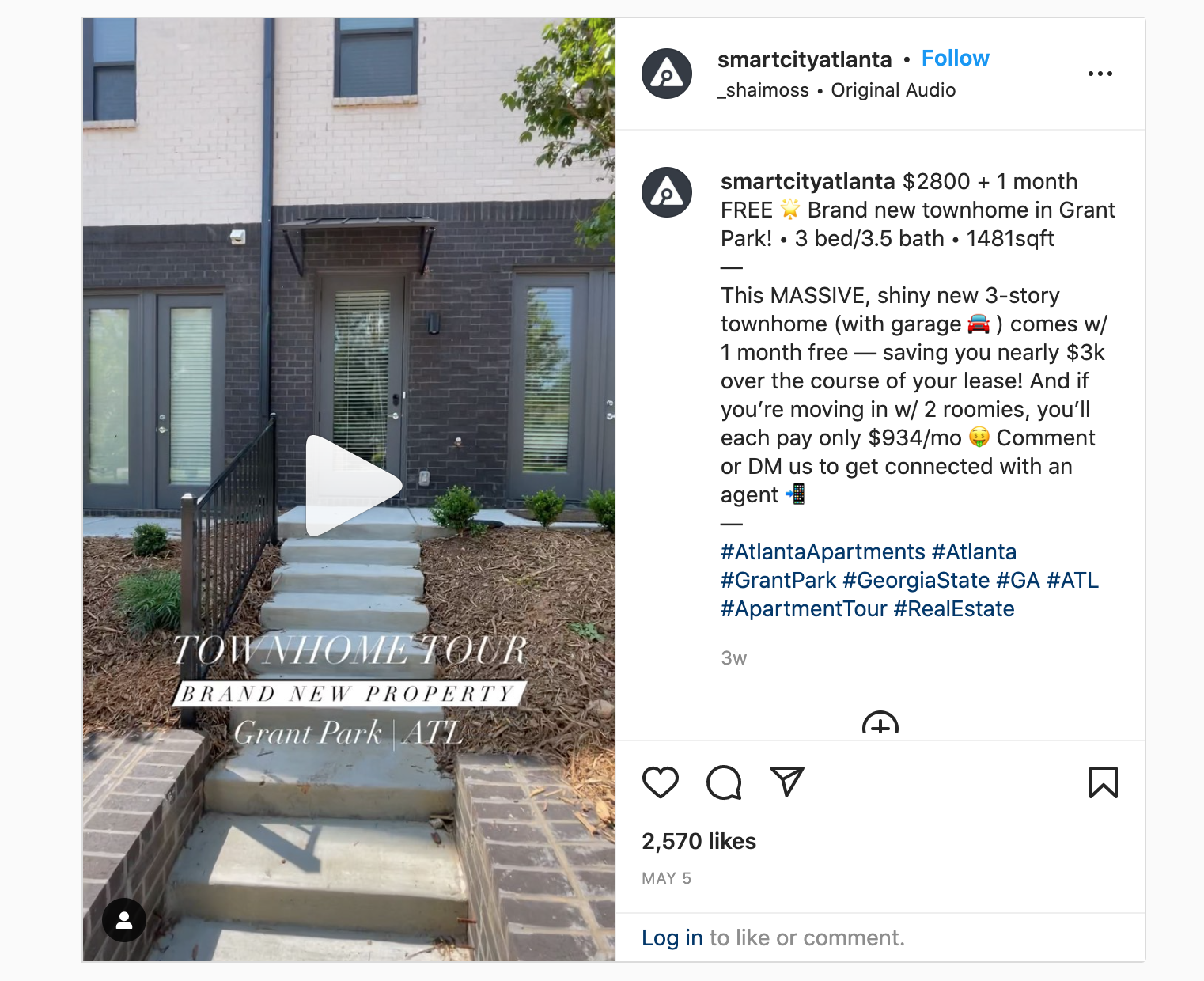Show tagged people via the person icon
Image resolution: width=1204 pixels, height=981 pixels.
click(x=124, y=920)
